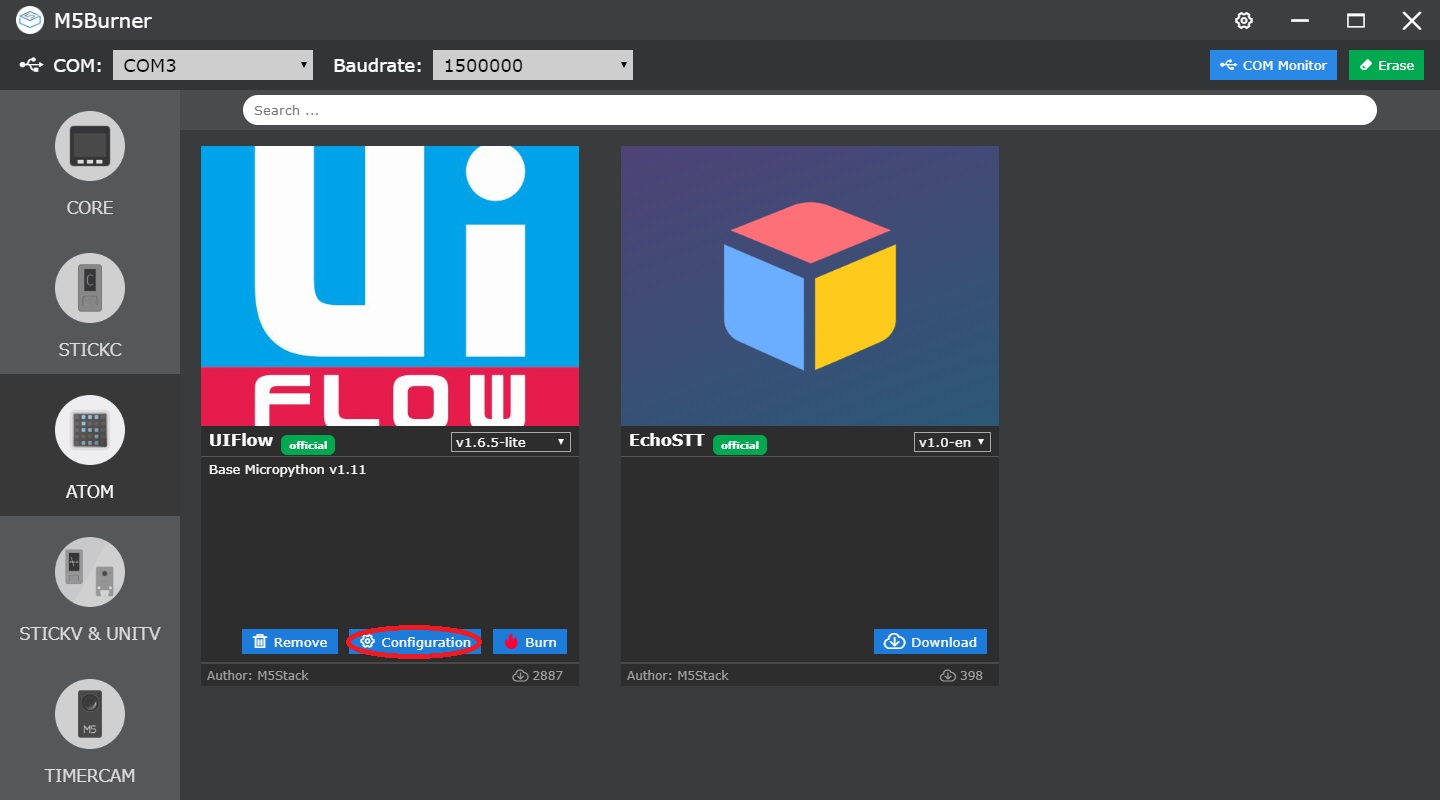Screen dimensions: 1440x800
Task: Click the M5Burner logo icon
Action: (x=29, y=20)
